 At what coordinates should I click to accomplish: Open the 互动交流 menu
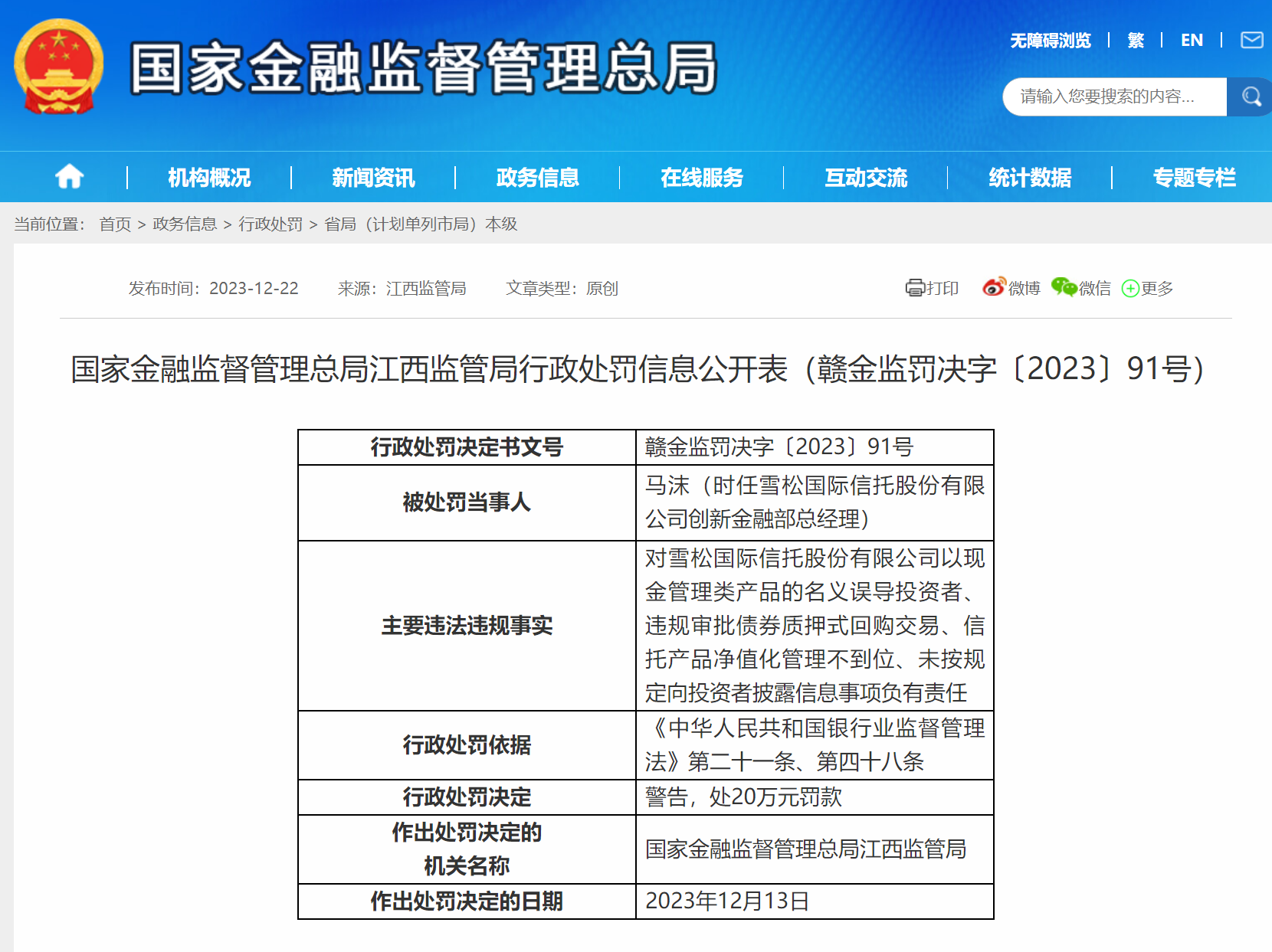[866, 178]
